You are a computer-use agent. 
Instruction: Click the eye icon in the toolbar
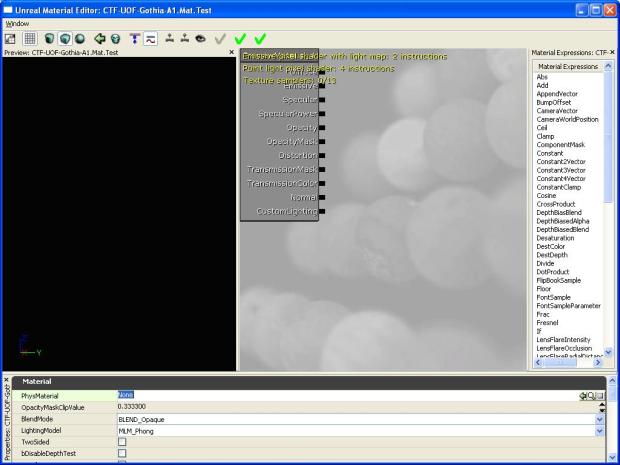pyautogui.click(x=200, y=38)
